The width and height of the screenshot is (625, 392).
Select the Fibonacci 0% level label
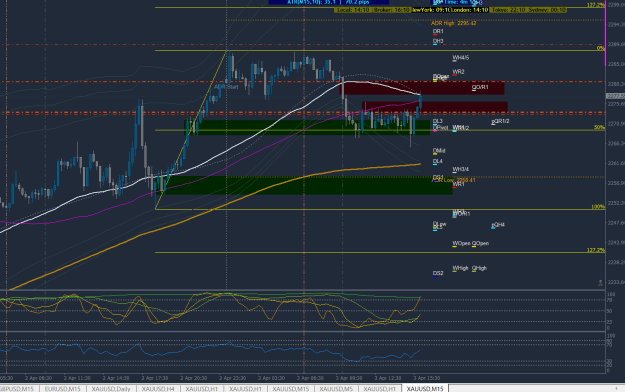pyautogui.click(x=601, y=48)
